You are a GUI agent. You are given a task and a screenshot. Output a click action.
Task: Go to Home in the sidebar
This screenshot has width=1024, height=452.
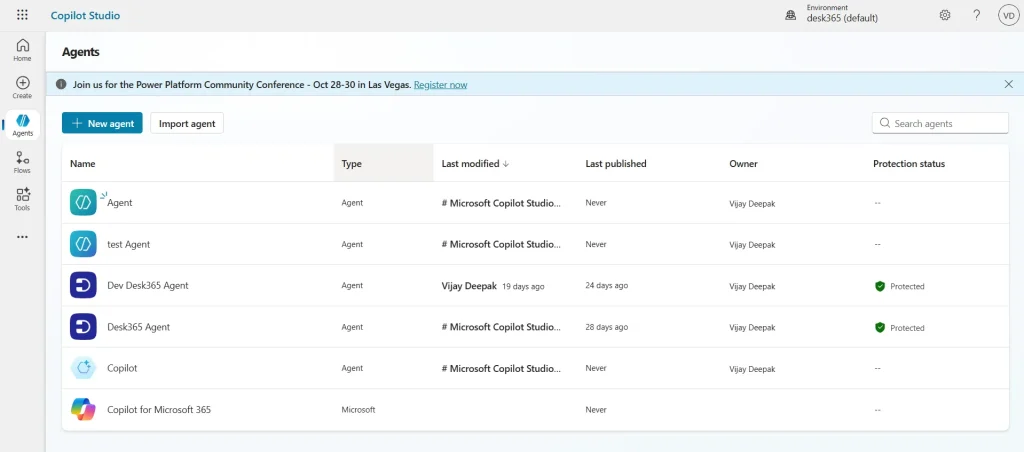[x=22, y=49]
